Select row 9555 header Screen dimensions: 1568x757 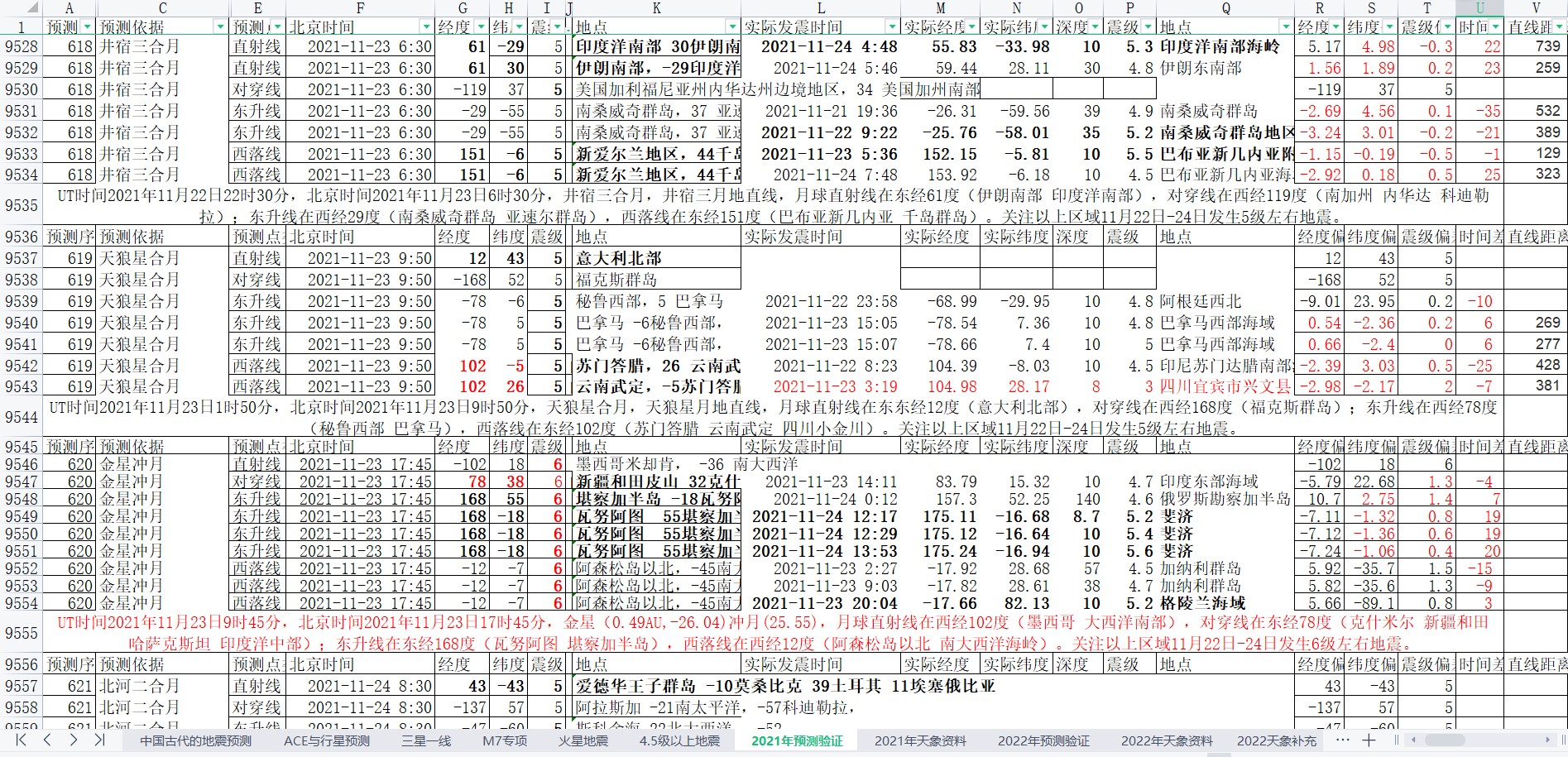(x=21, y=633)
